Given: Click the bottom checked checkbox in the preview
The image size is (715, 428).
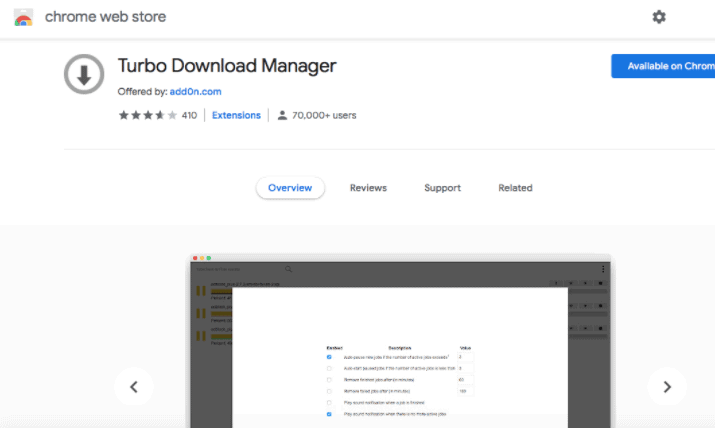Looking at the screenshot, I should coord(329,414).
